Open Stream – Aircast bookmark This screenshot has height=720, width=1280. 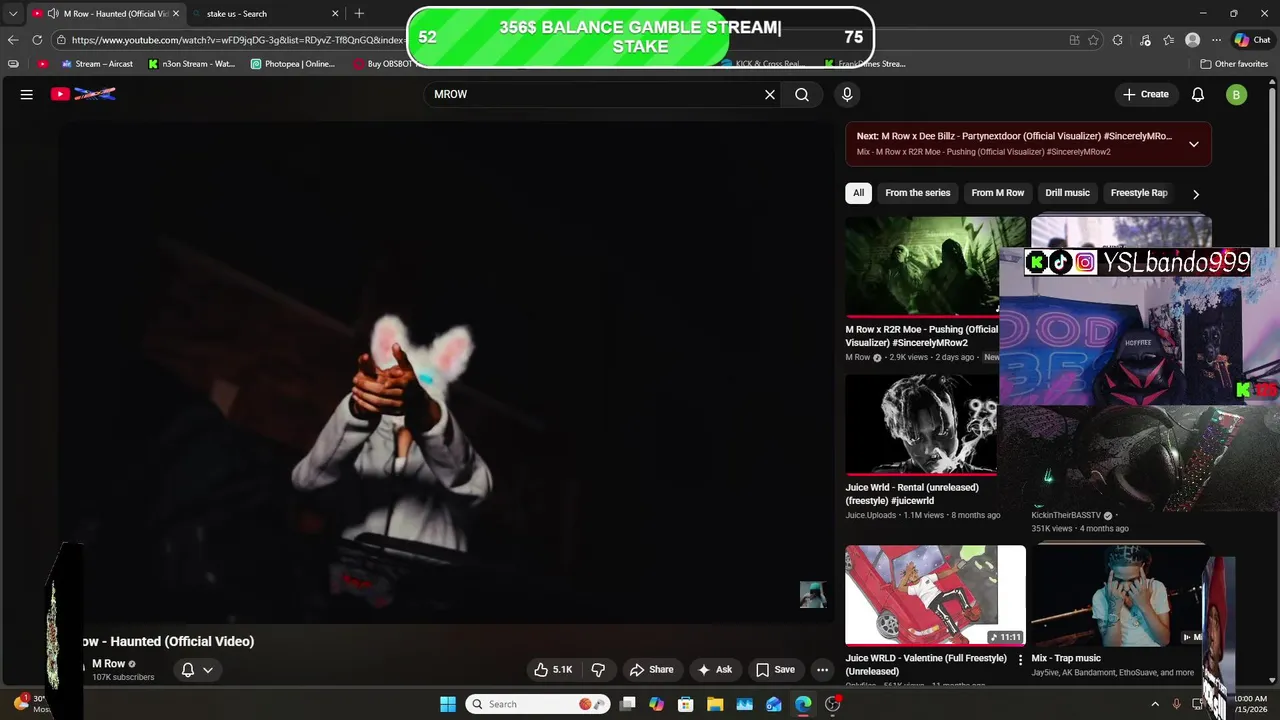(x=97, y=64)
